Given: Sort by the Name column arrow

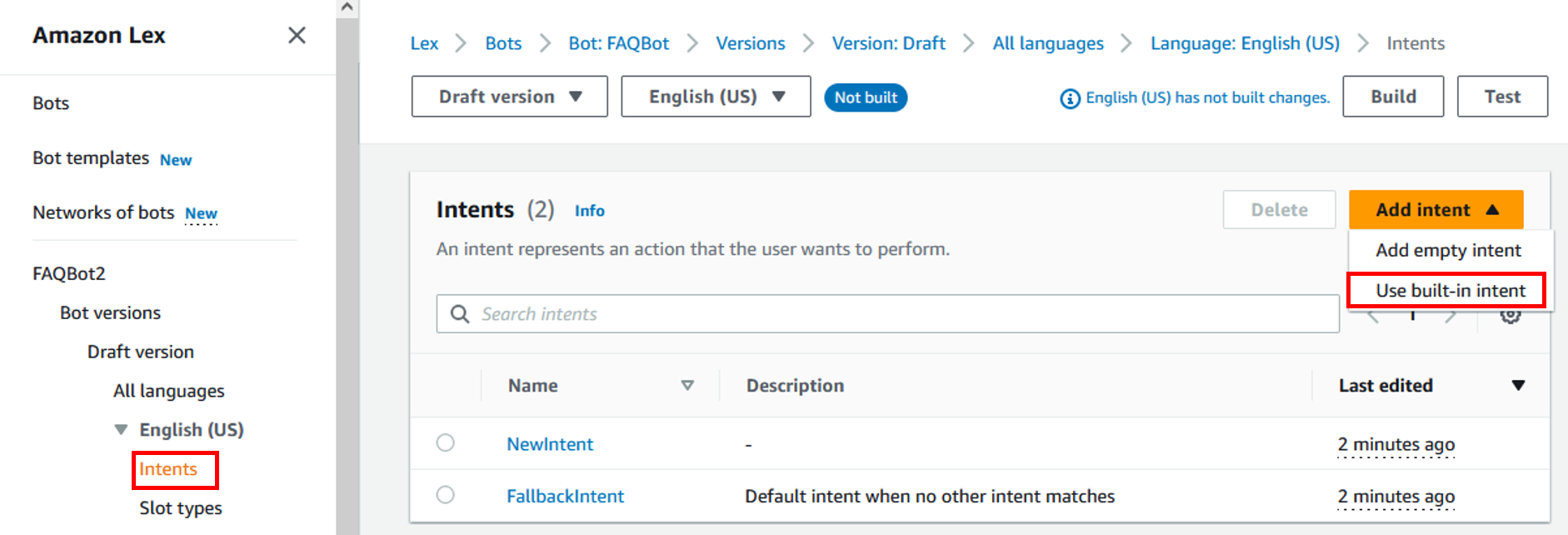Looking at the screenshot, I should 687,385.
